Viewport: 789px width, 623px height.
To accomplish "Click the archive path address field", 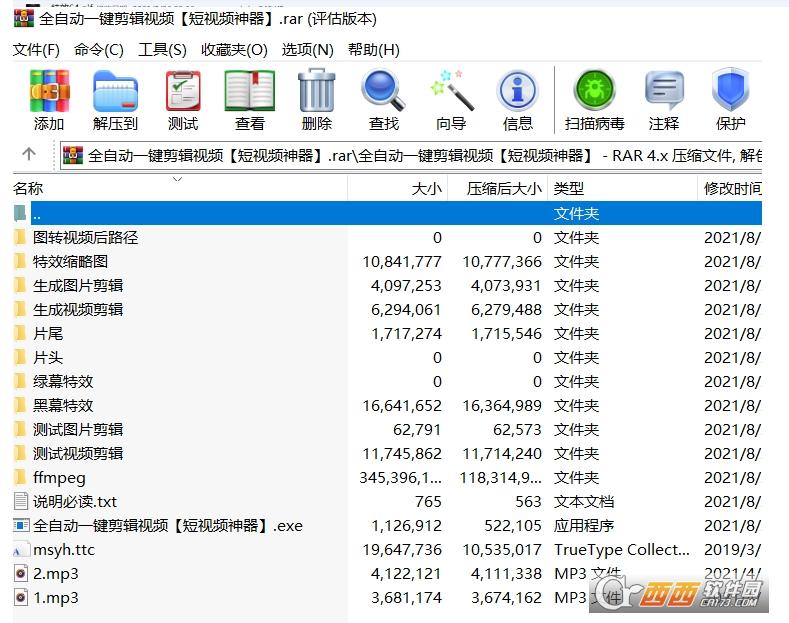I will coord(411,155).
